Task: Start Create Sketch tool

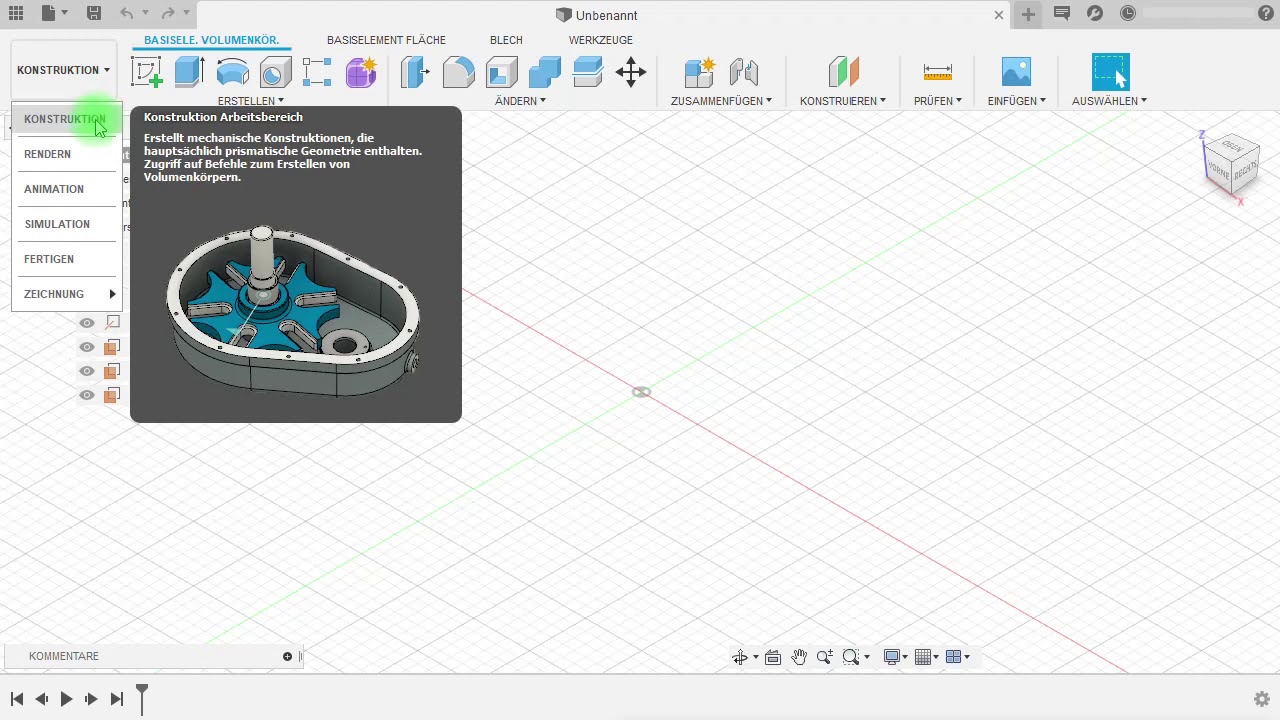Action: (147, 72)
